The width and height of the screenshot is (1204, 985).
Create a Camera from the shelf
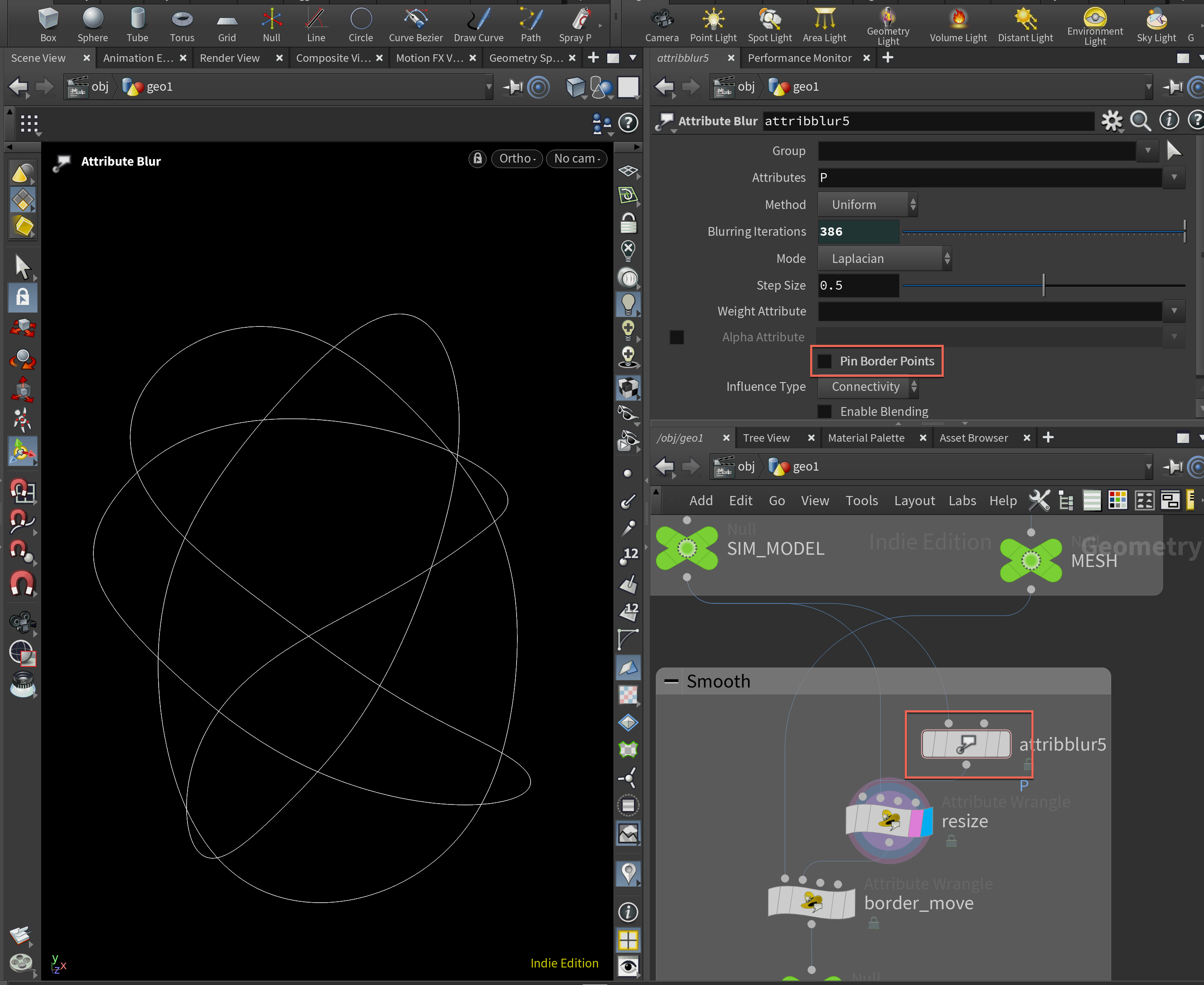point(661,25)
